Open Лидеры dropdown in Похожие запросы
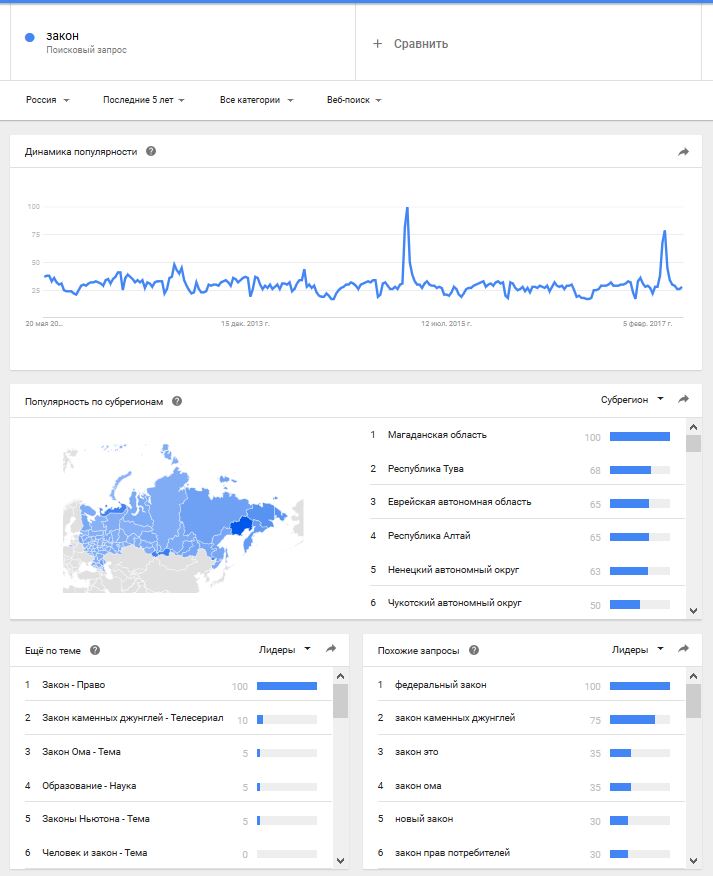The image size is (713, 876). coord(637,649)
